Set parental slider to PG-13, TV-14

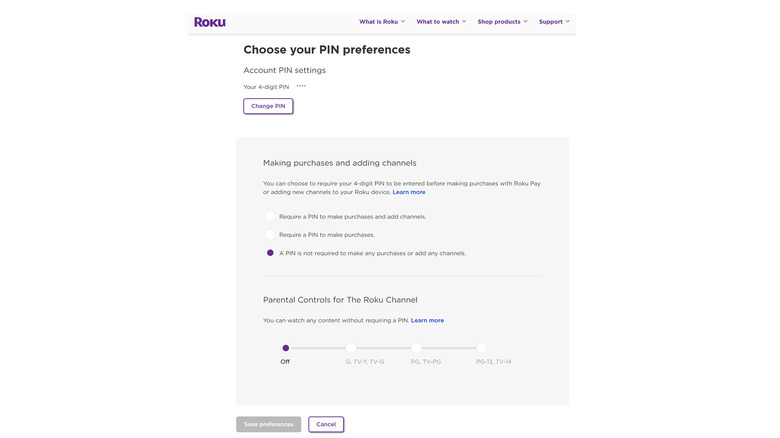click(481, 348)
